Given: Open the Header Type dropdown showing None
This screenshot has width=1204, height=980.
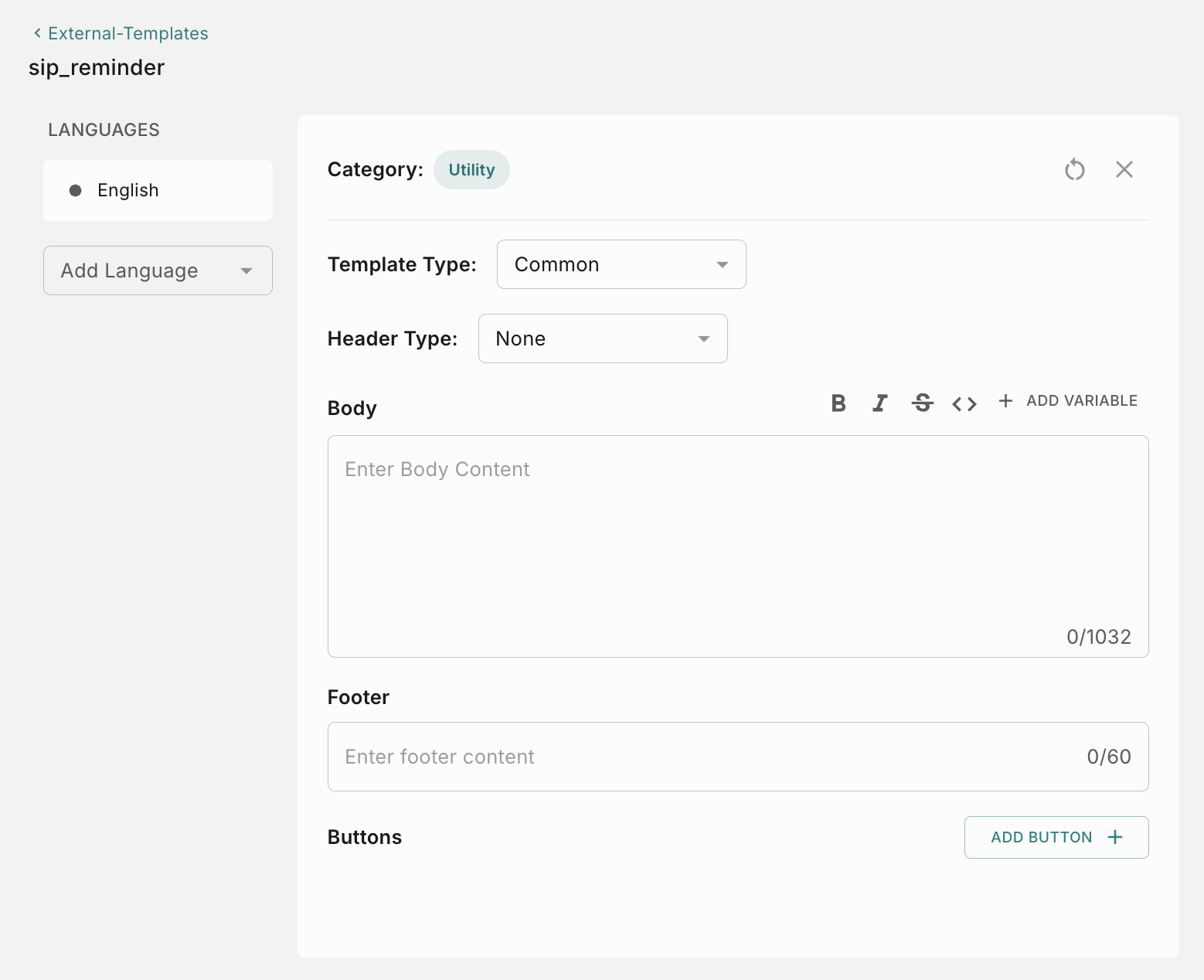Looking at the screenshot, I should (x=603, y=339).
